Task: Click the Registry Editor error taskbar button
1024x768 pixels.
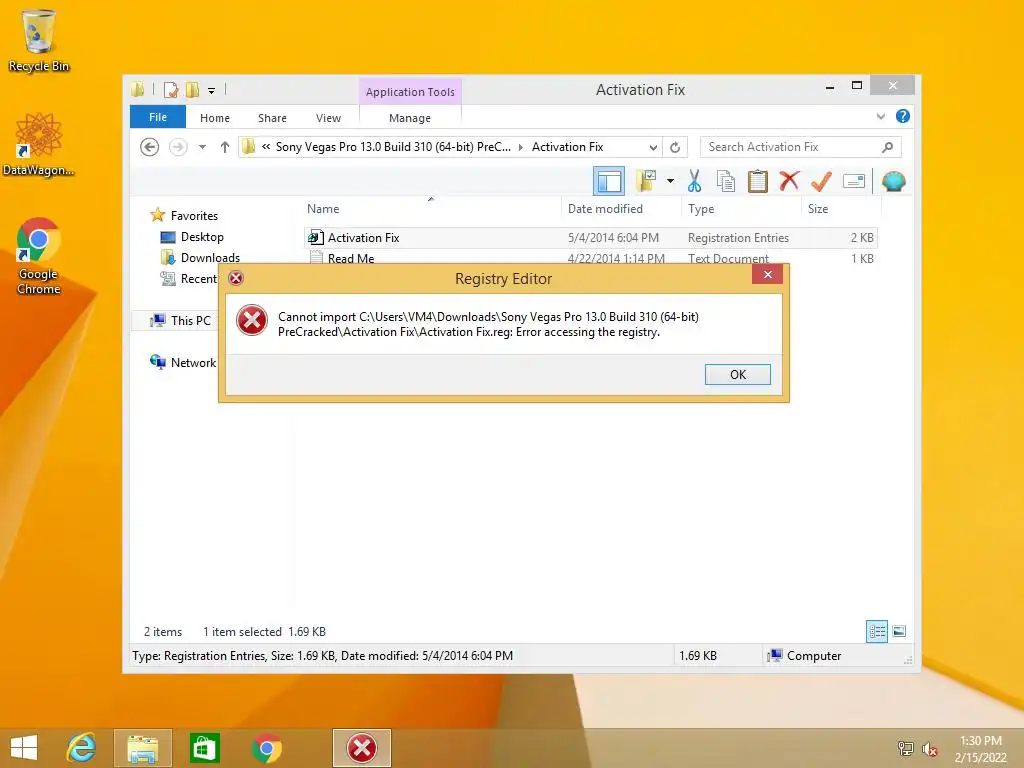Action: [362, 748]
